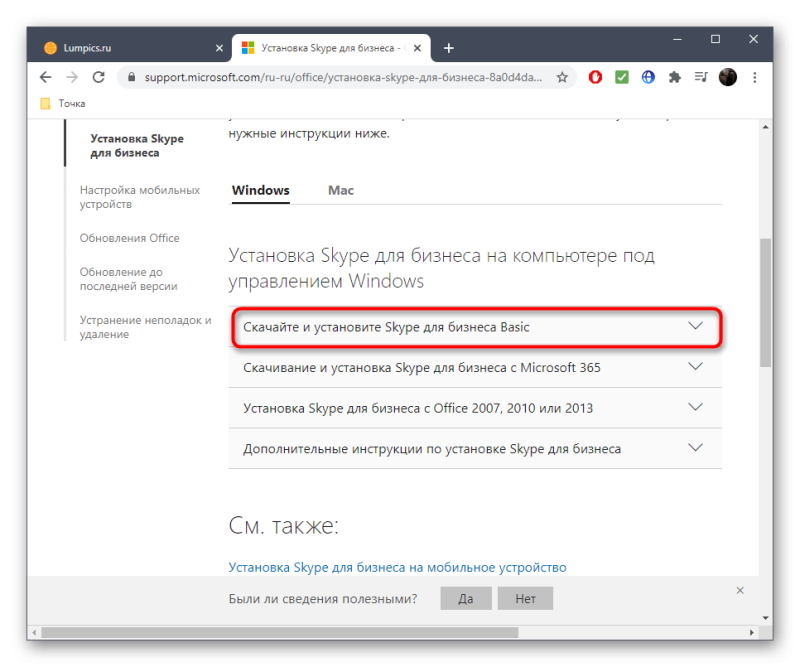
Task: Open a new tab with the plus button
Action: [x=448, y=48]
